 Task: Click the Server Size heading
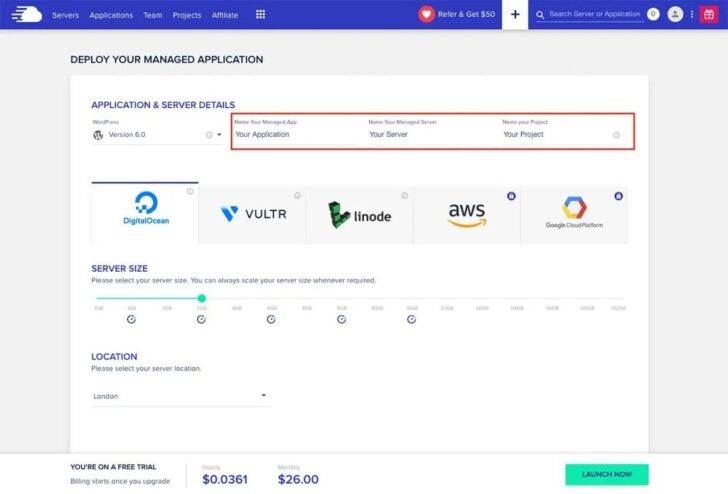(x=119, y=268)
